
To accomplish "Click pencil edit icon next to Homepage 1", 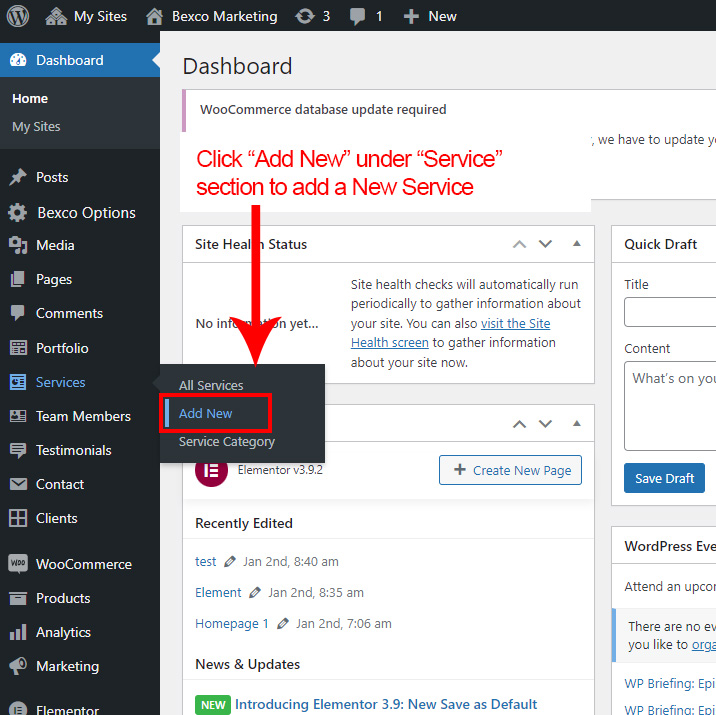I will pyautogui.click(x=283, y=624).
